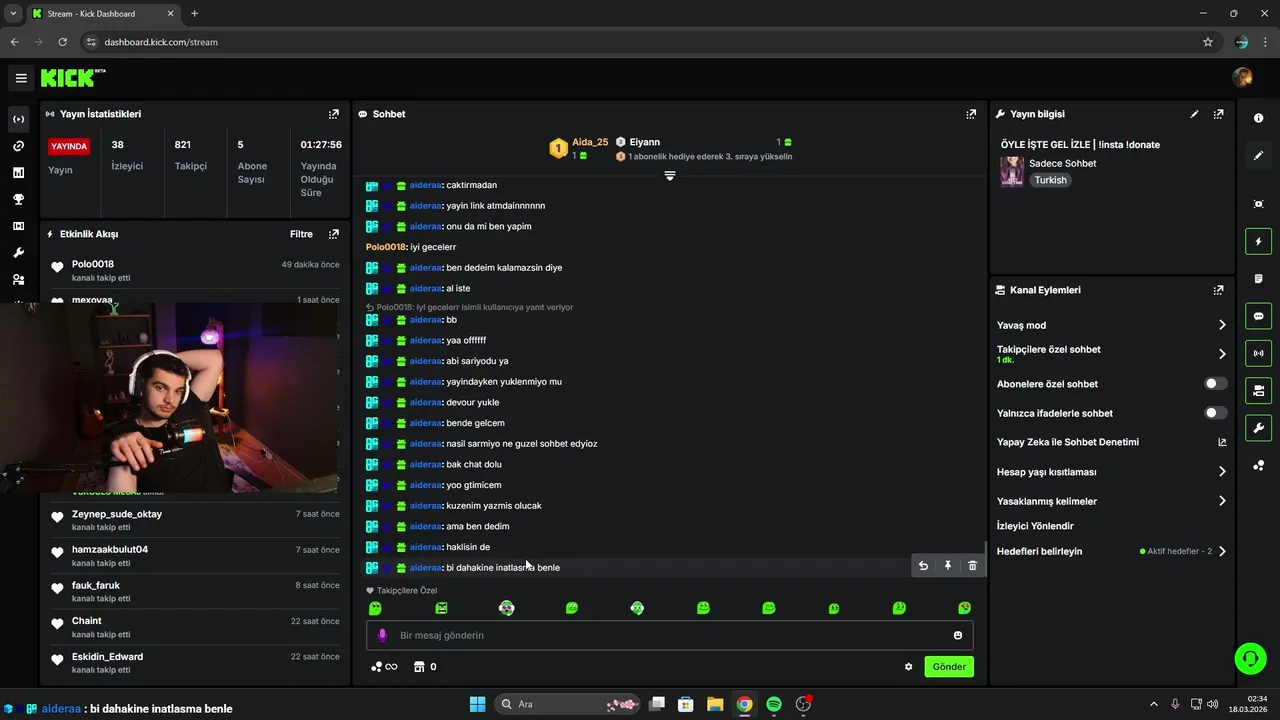Viewport: 1280px width, 720px height.
Task: Open chat settings gear icon
Action: click(908, 667)
